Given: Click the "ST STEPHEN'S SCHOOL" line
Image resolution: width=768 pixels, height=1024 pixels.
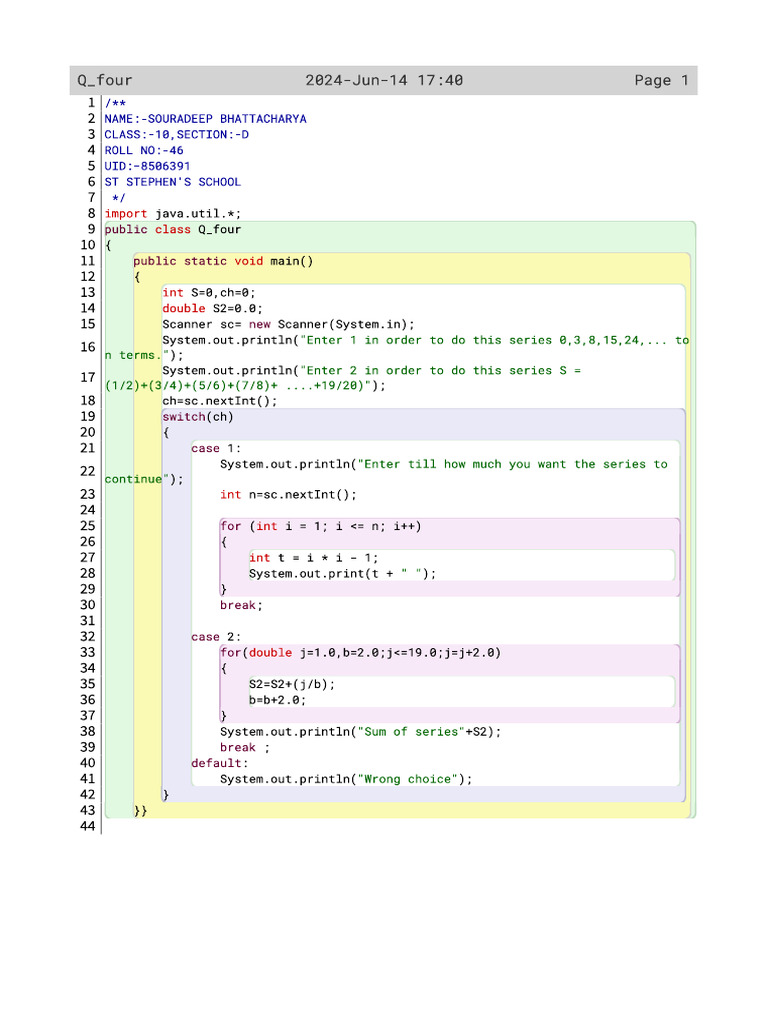Looking at the screenshot, I should pyautogui.click(x=172, y=182).
